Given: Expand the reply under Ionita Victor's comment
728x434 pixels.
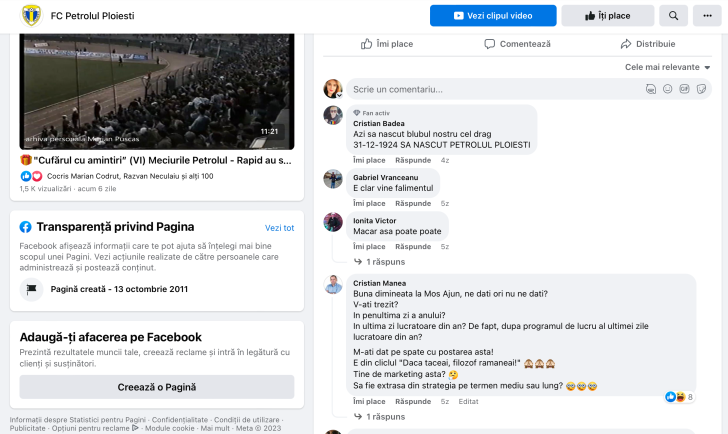Looking at the screenshot, I should point(385,262).
